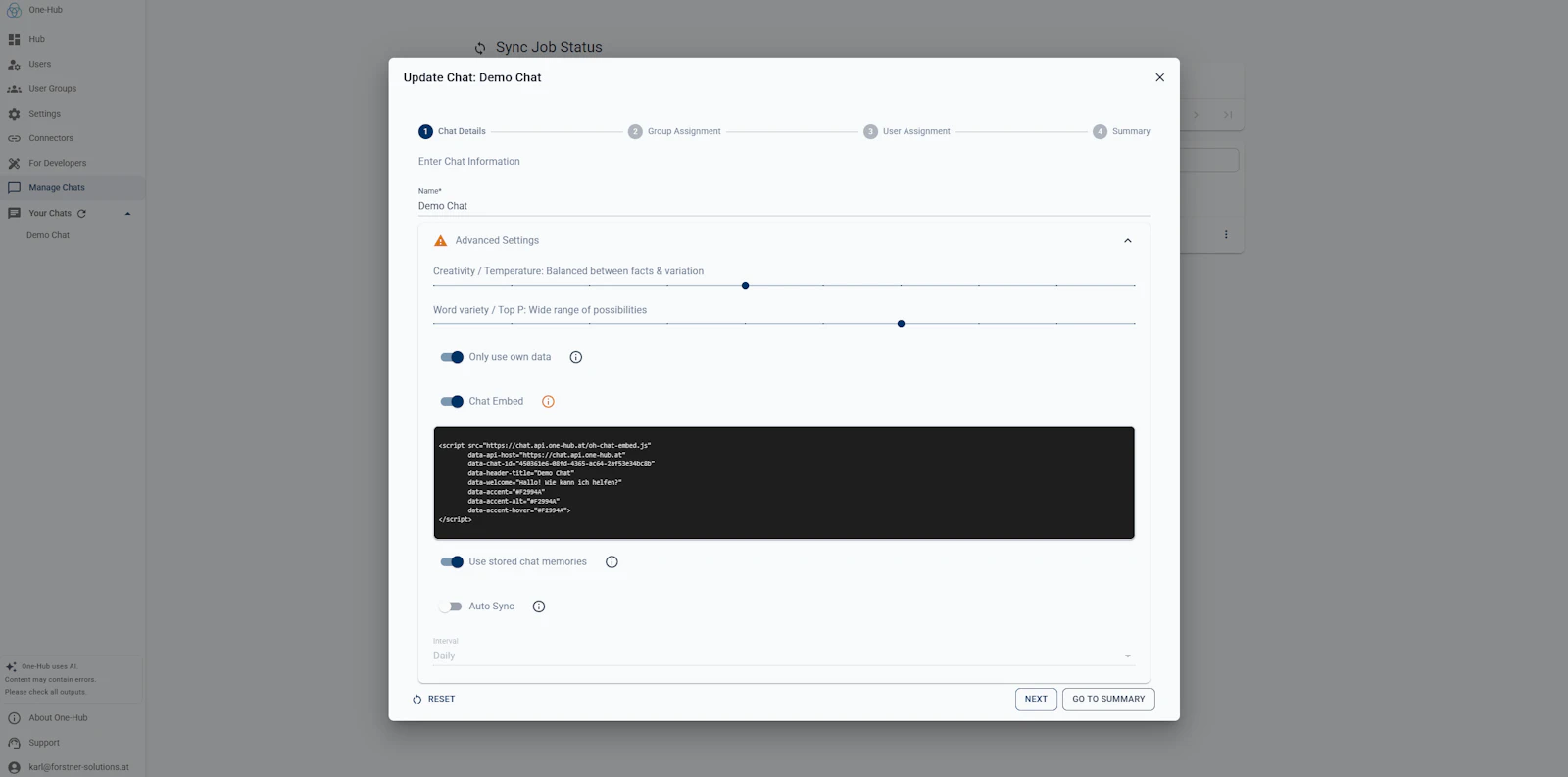
Task: Collapse the Advanced Settings panel
Action: (x=1127, y=240)
